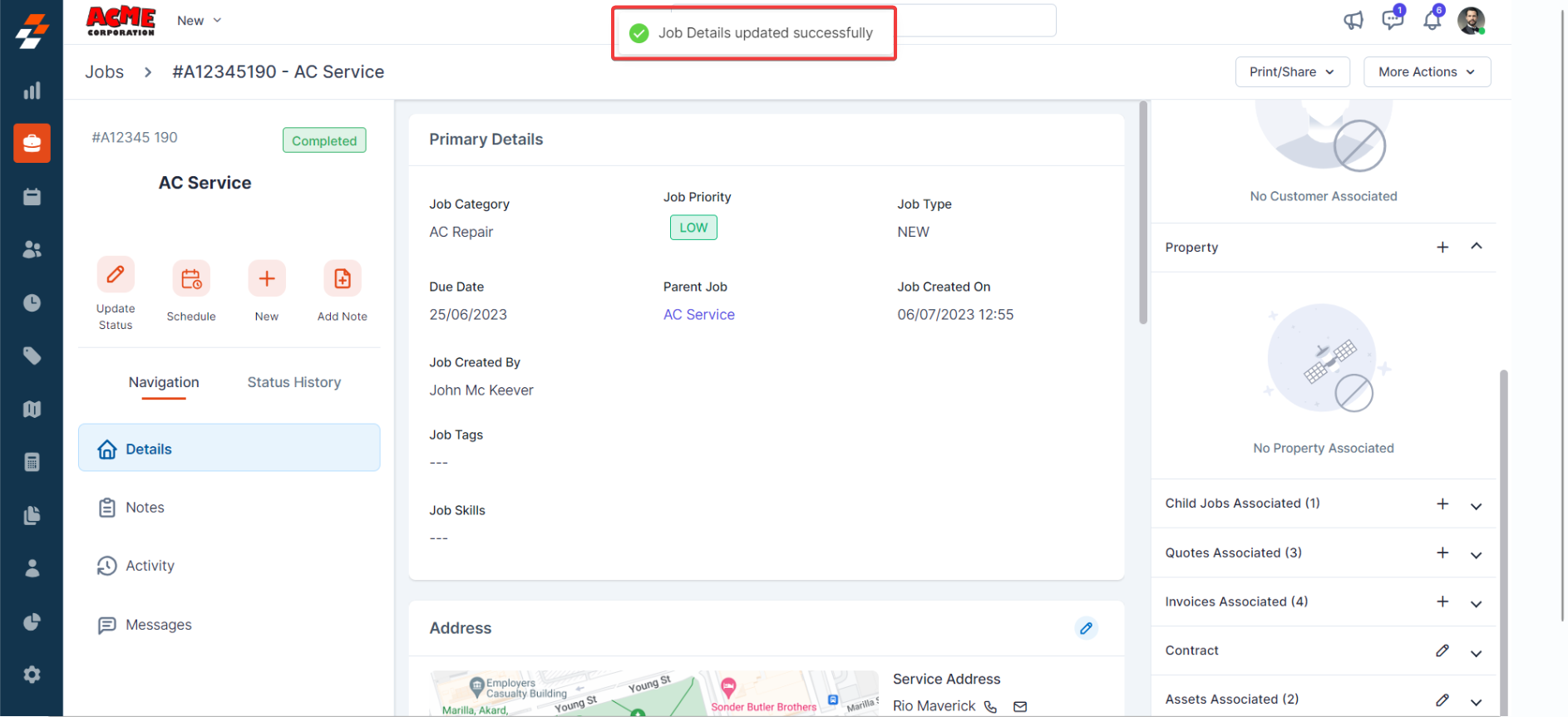Open the Schedule calendar icon
This screenshot has width=1568, height=717.
tap(191, 279)
